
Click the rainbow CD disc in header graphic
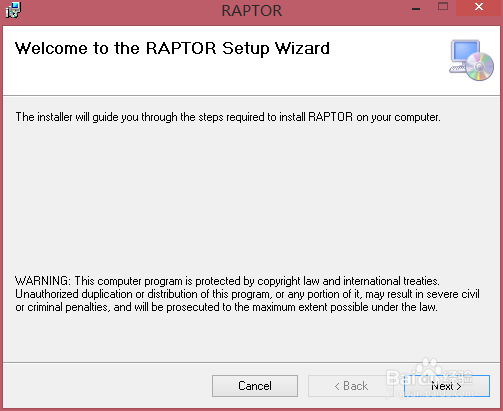pyautogui.click(x=480, y=67)
